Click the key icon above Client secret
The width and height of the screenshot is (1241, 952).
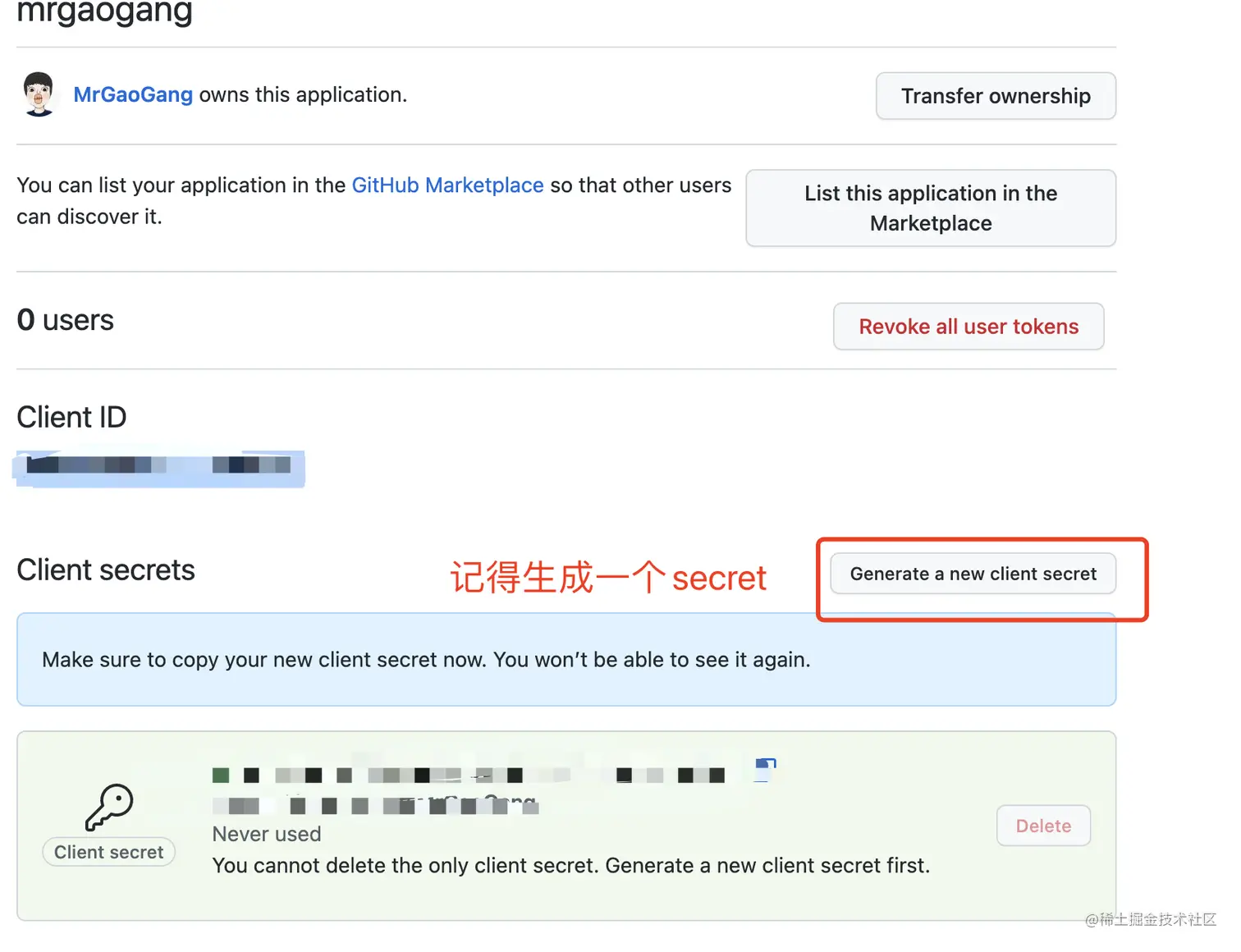(x=109, y=808)
